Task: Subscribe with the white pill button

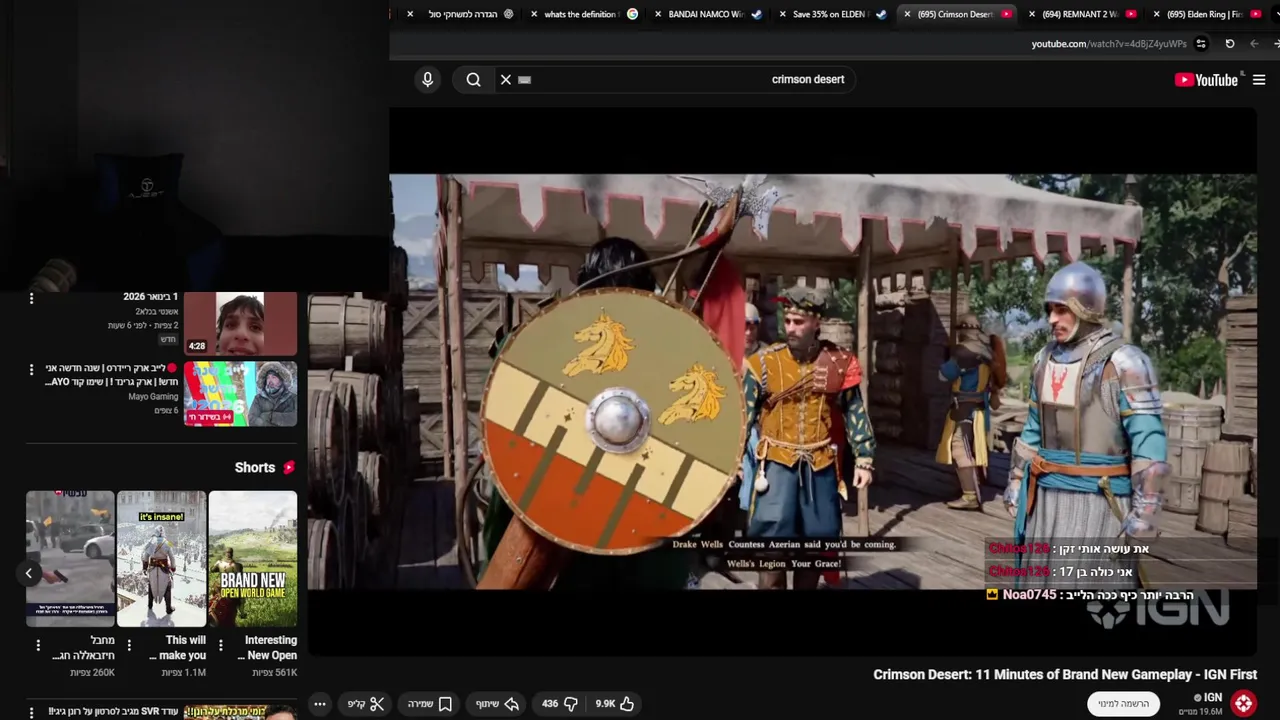Action: click(x=1123, y=704)
